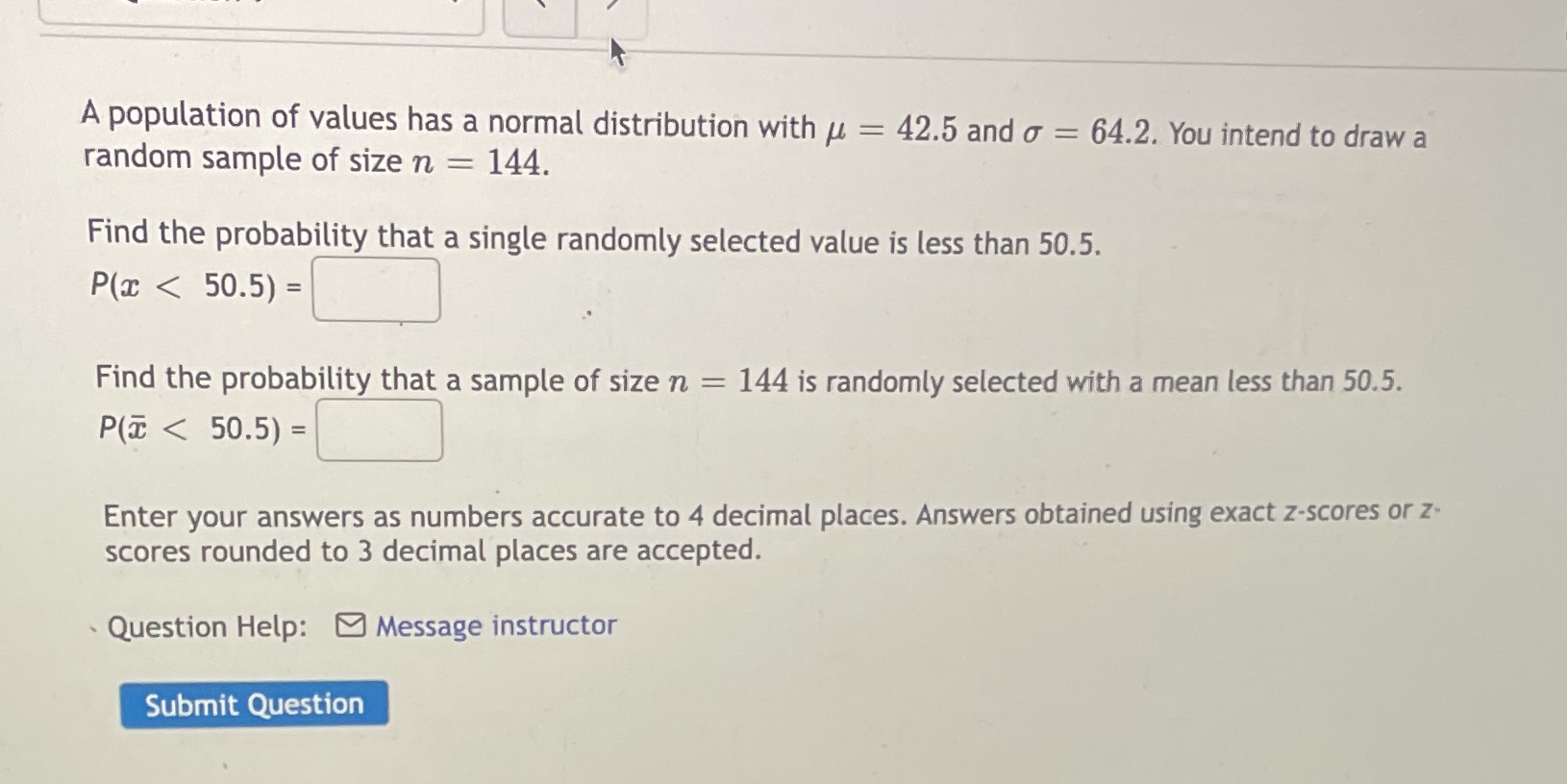The height and width of the screenshot is (784, 1567).
Task: Click the Submit Question button
Action: [256, 704]
